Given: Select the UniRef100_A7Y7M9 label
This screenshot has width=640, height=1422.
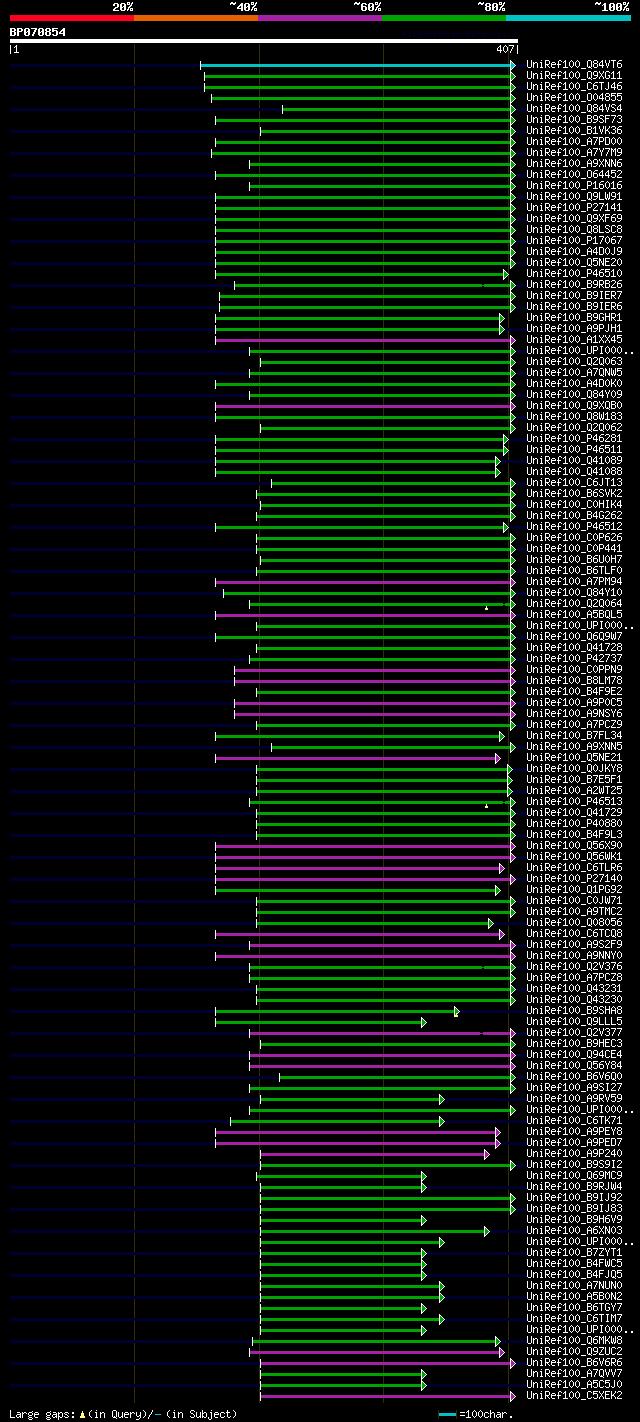Looking at the screenshot, I should tap(573, 153).
